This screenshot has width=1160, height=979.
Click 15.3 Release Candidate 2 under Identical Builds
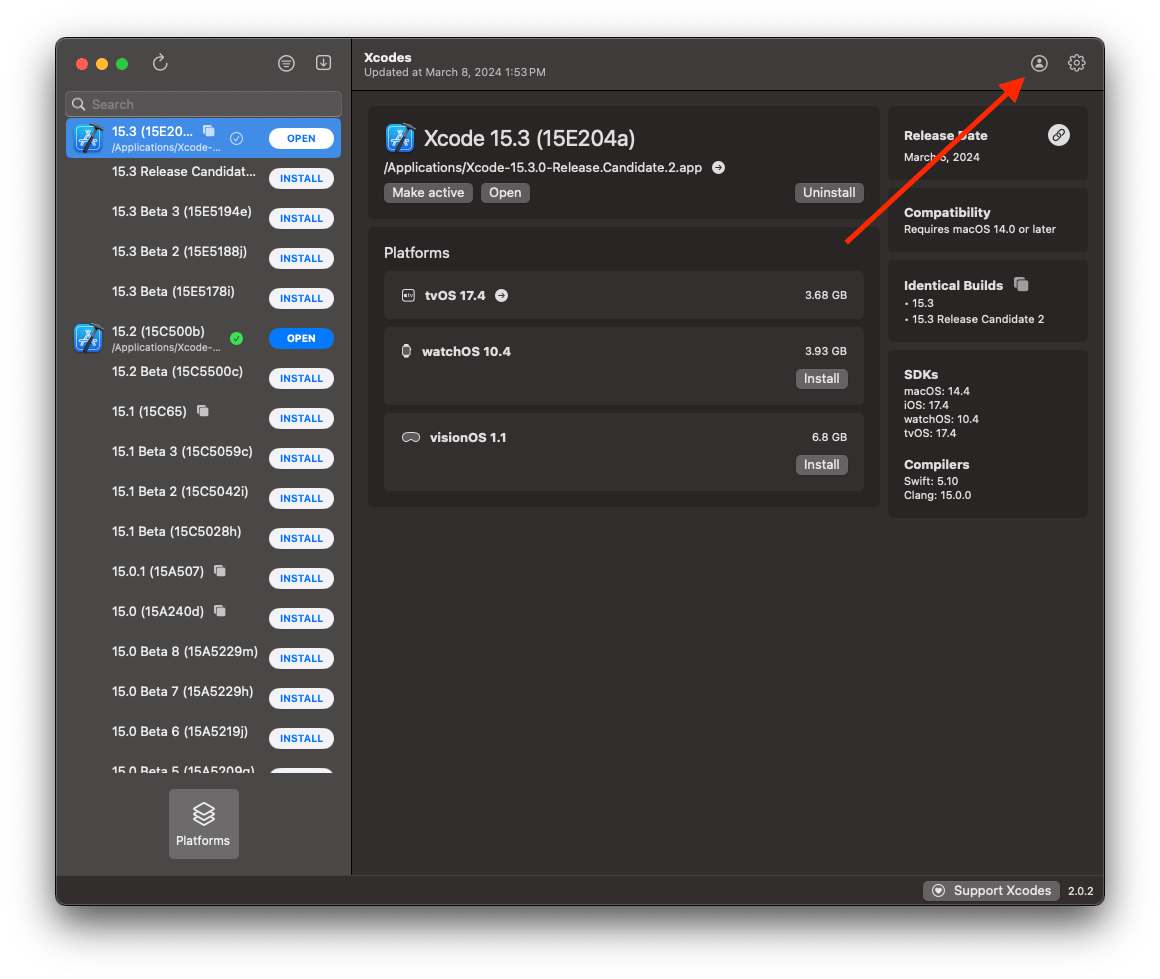pyautogui.click(x=978, y=319)
